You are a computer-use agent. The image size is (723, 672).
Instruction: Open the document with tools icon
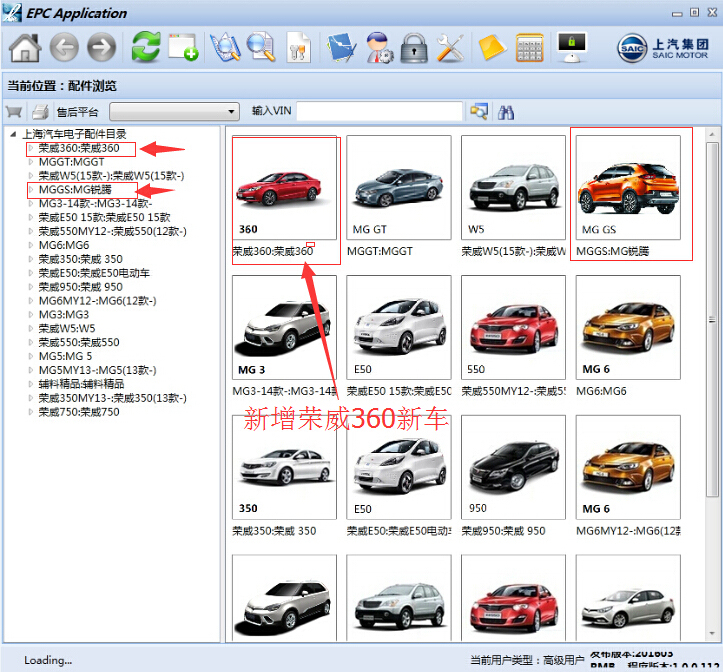coord(298,47)
